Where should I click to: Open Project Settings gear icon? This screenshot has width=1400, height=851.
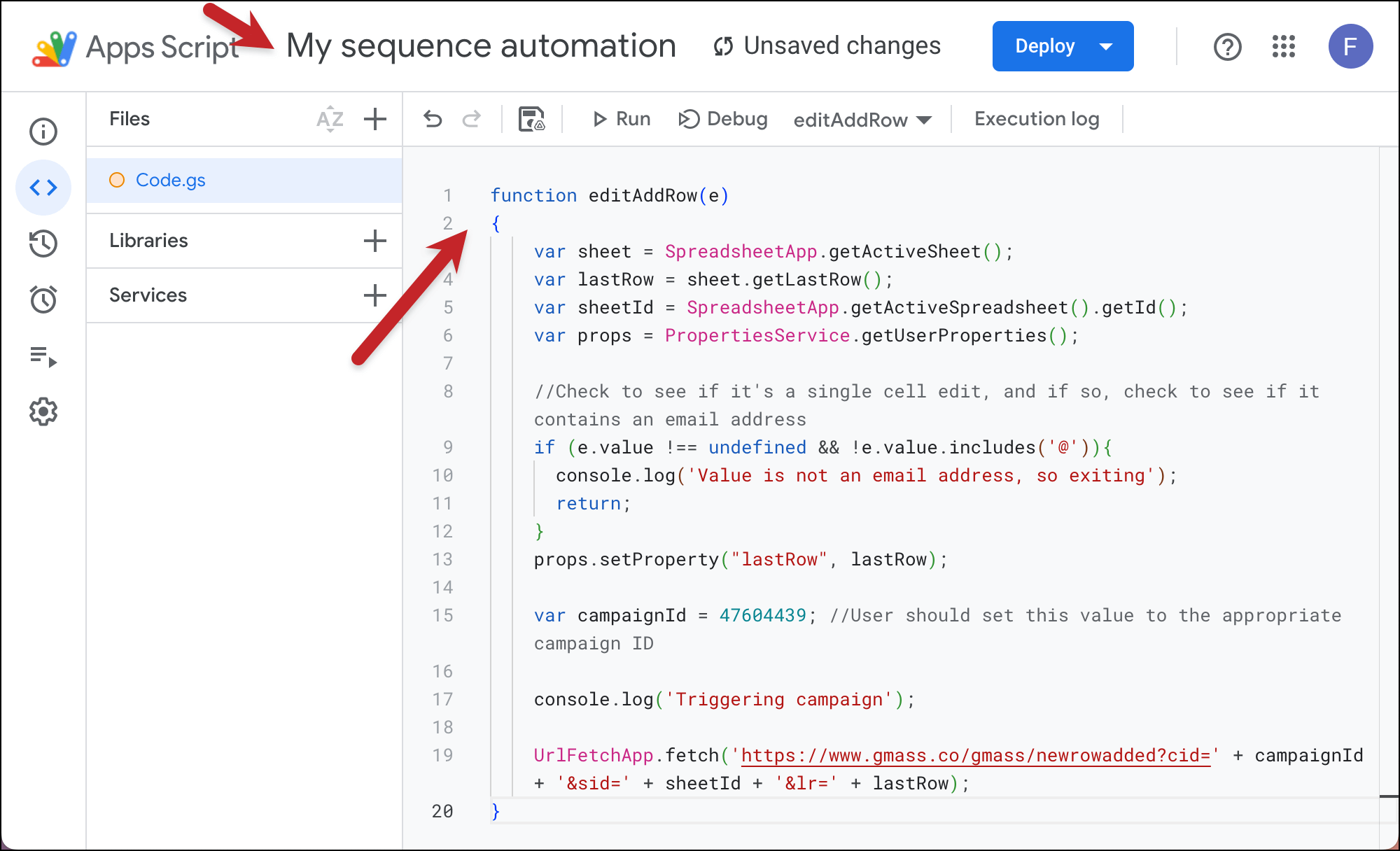[x=43, y=412]
